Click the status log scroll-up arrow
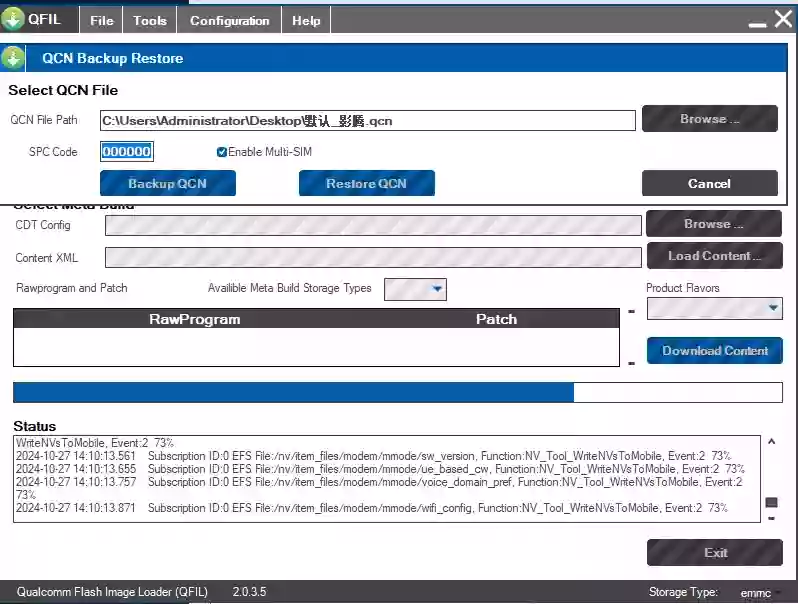 771,442
